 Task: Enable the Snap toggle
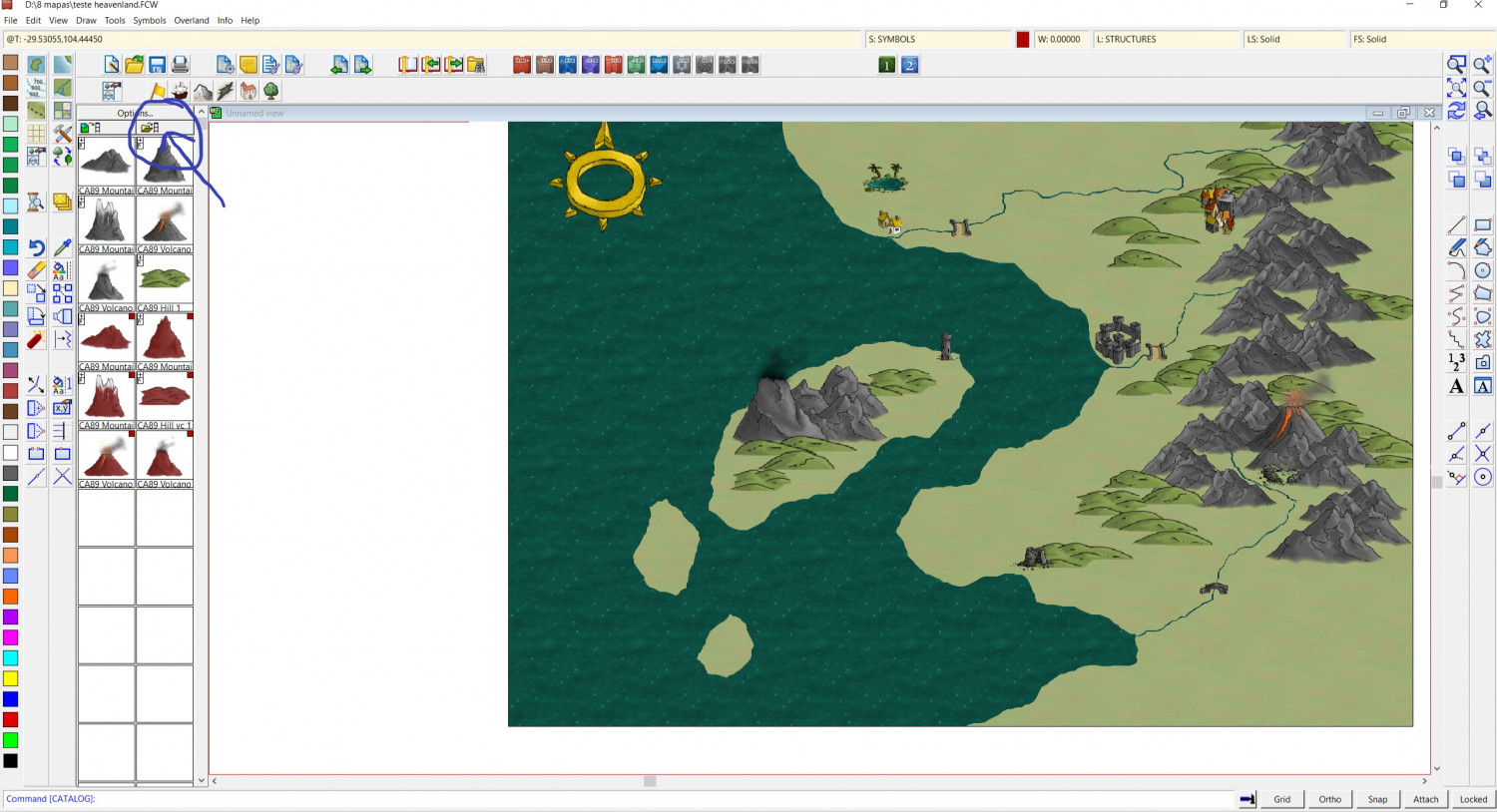[1377, 799]
